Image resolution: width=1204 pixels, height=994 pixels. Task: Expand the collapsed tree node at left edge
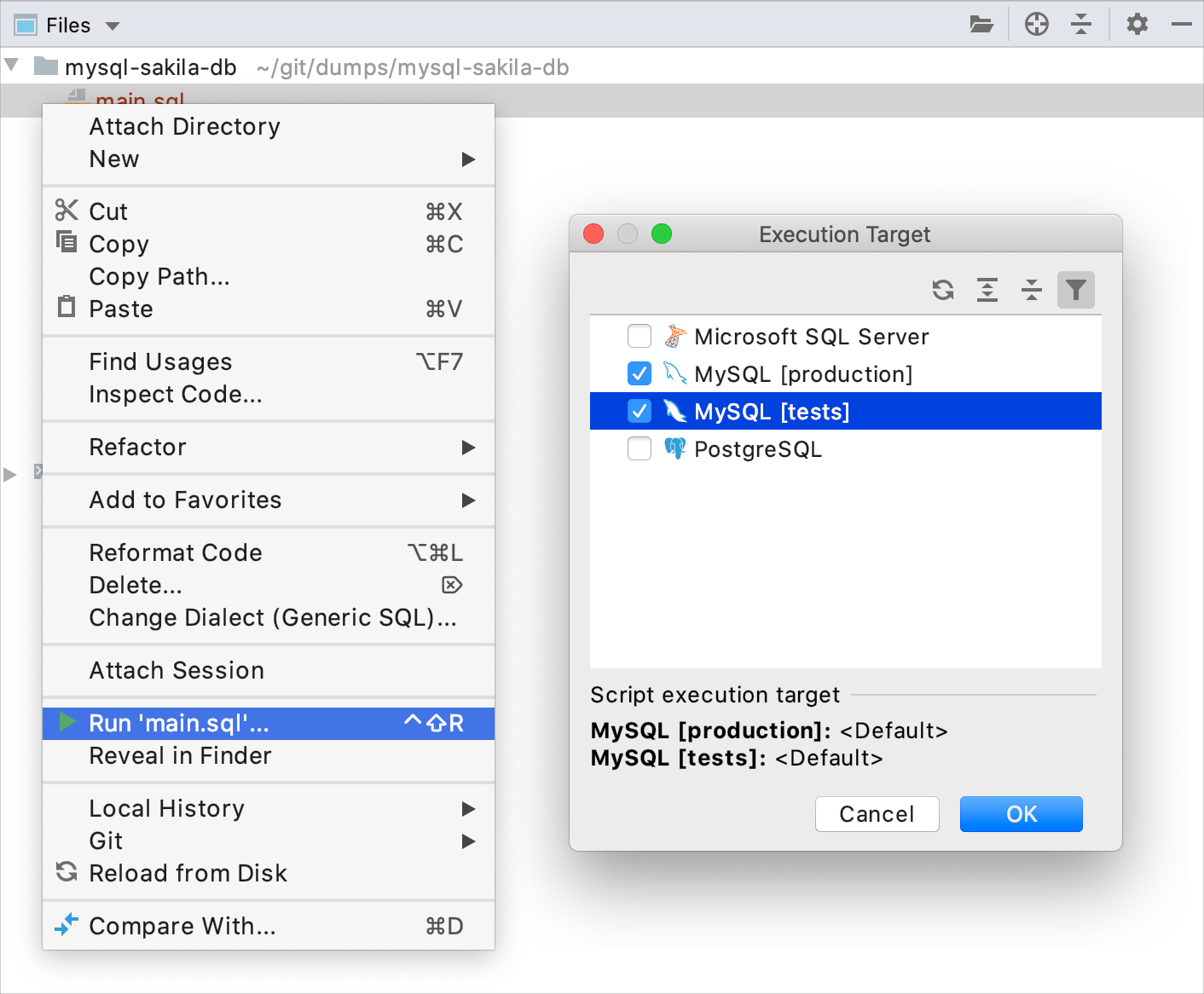tap(10, 475)
